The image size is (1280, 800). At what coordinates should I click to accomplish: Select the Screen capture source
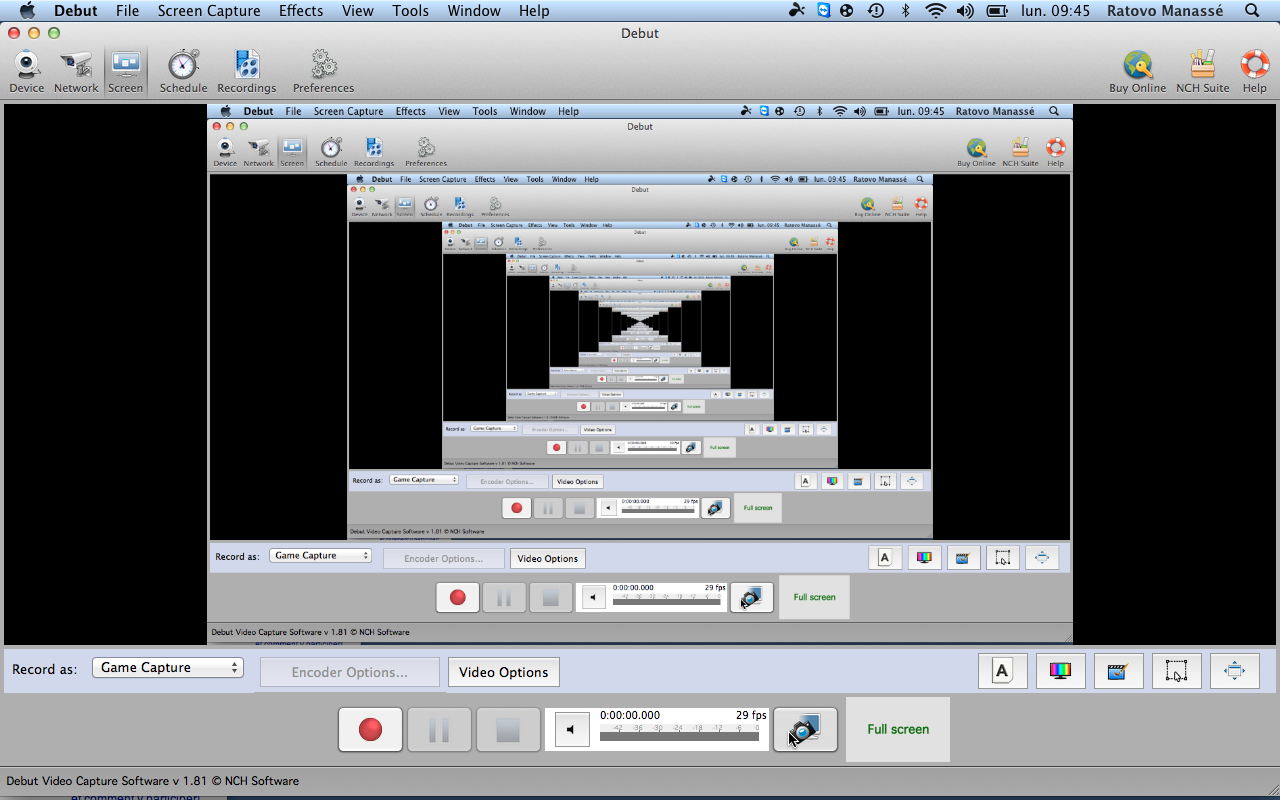coord(126,71)
